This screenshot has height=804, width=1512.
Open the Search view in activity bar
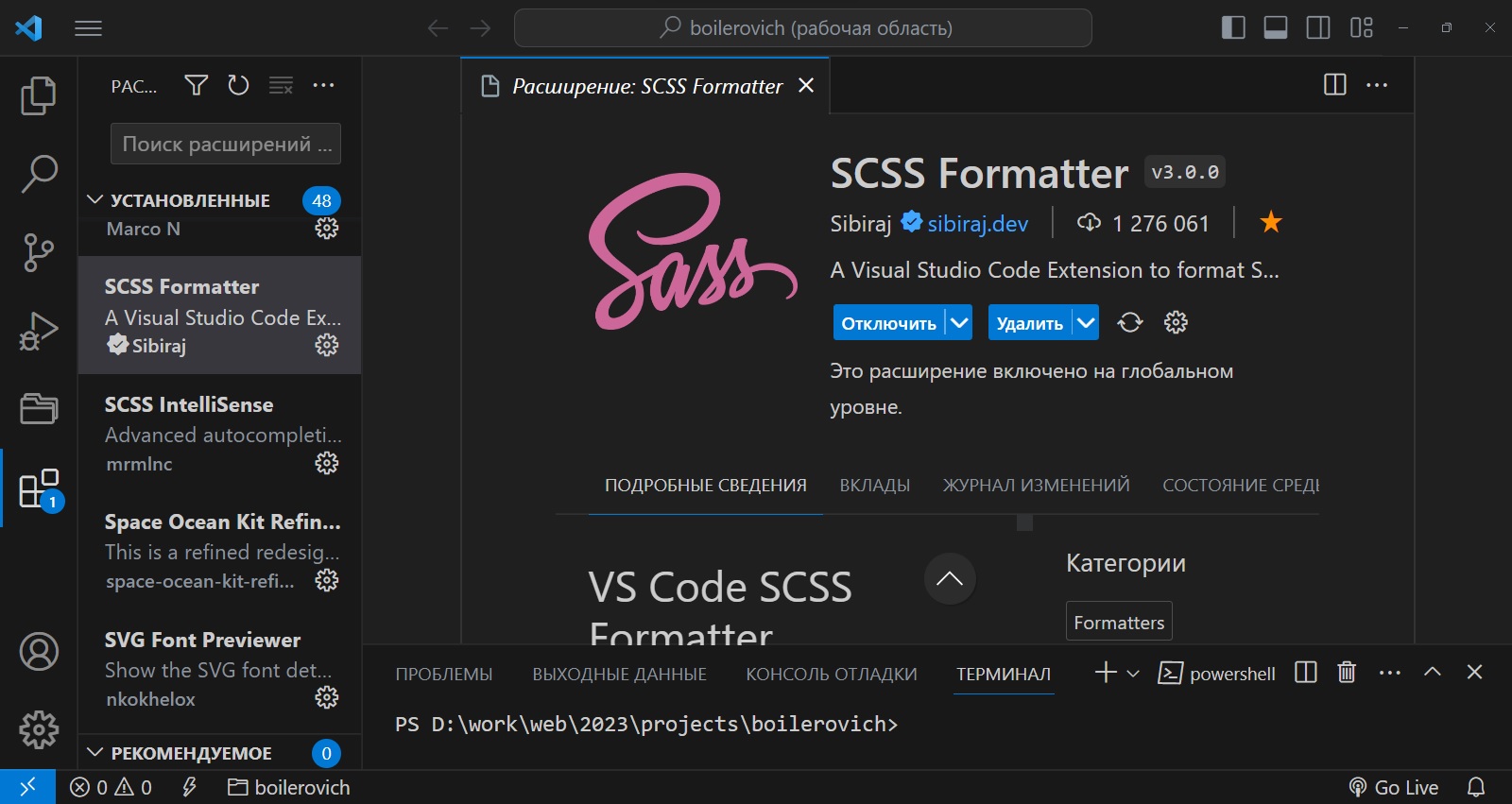39,174
